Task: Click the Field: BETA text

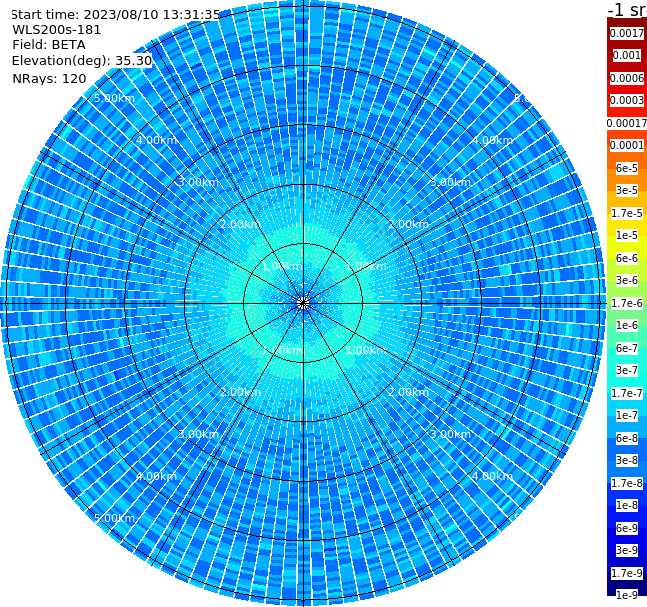Action: (49, 45)
